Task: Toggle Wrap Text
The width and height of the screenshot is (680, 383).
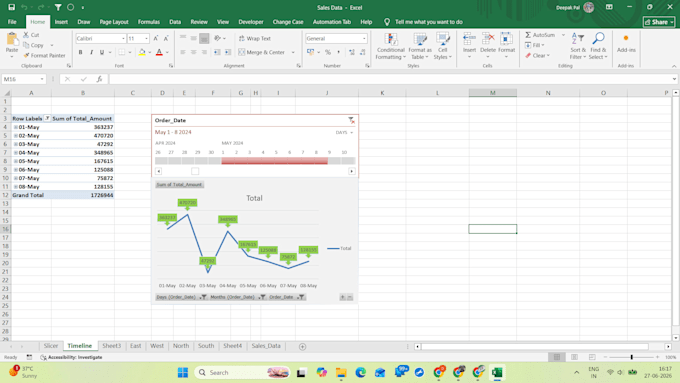Action: tap(255, 39)
